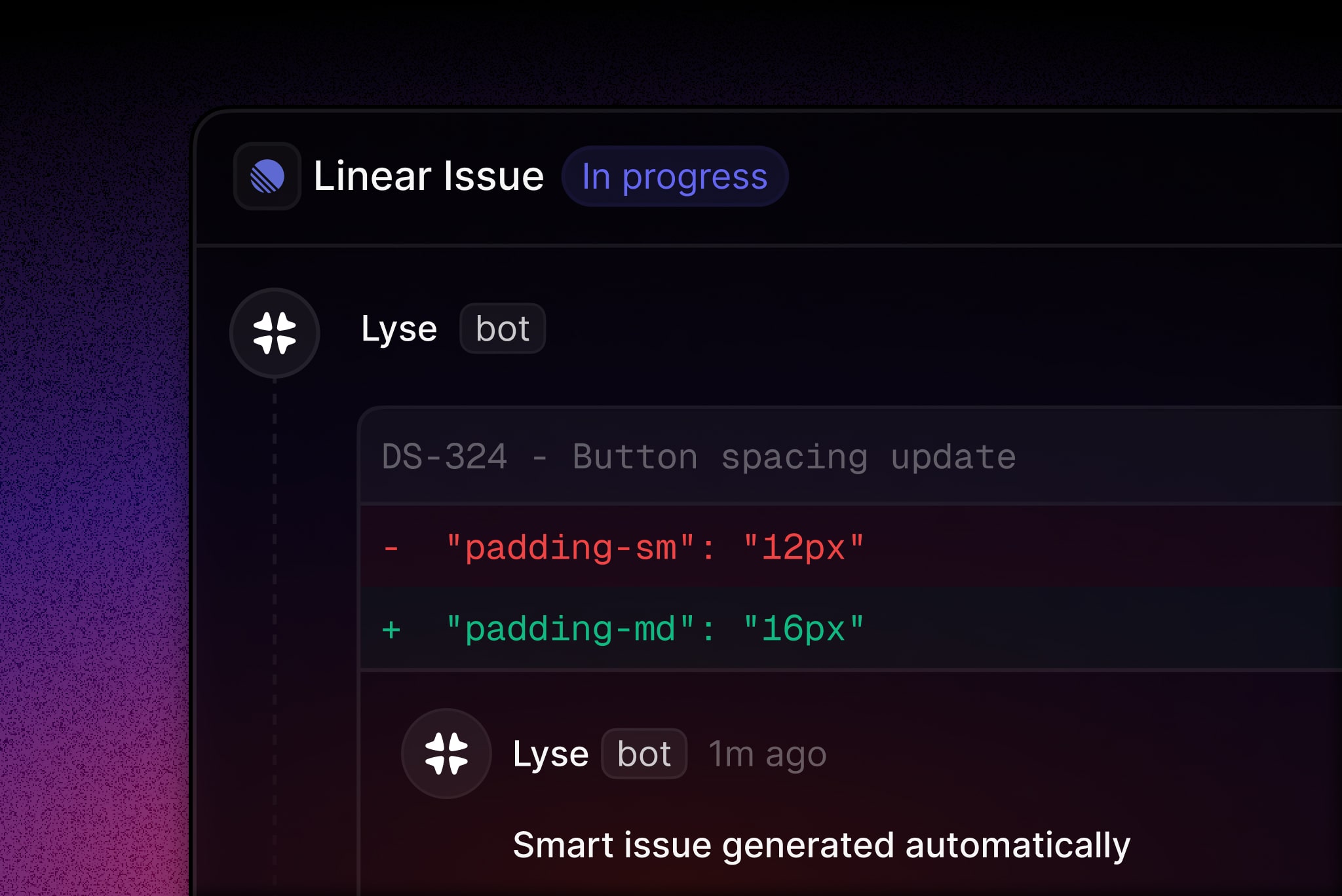Click the In progress status badge
The height and width of the screenshot is (896, 1342).
(675, 176)
